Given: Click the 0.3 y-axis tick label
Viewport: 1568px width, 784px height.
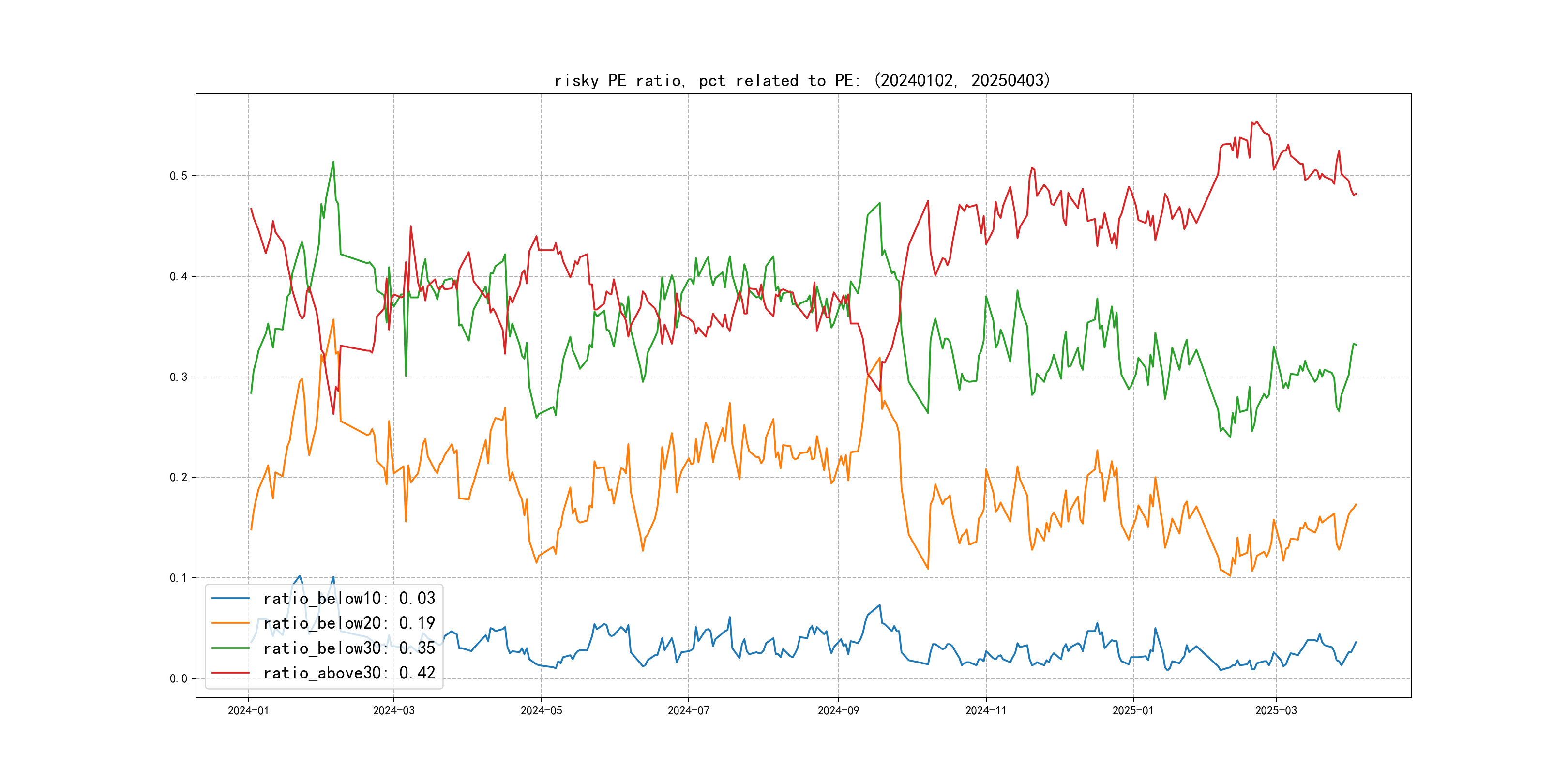Looking at the screenshot, I should (x=179, y=377).
